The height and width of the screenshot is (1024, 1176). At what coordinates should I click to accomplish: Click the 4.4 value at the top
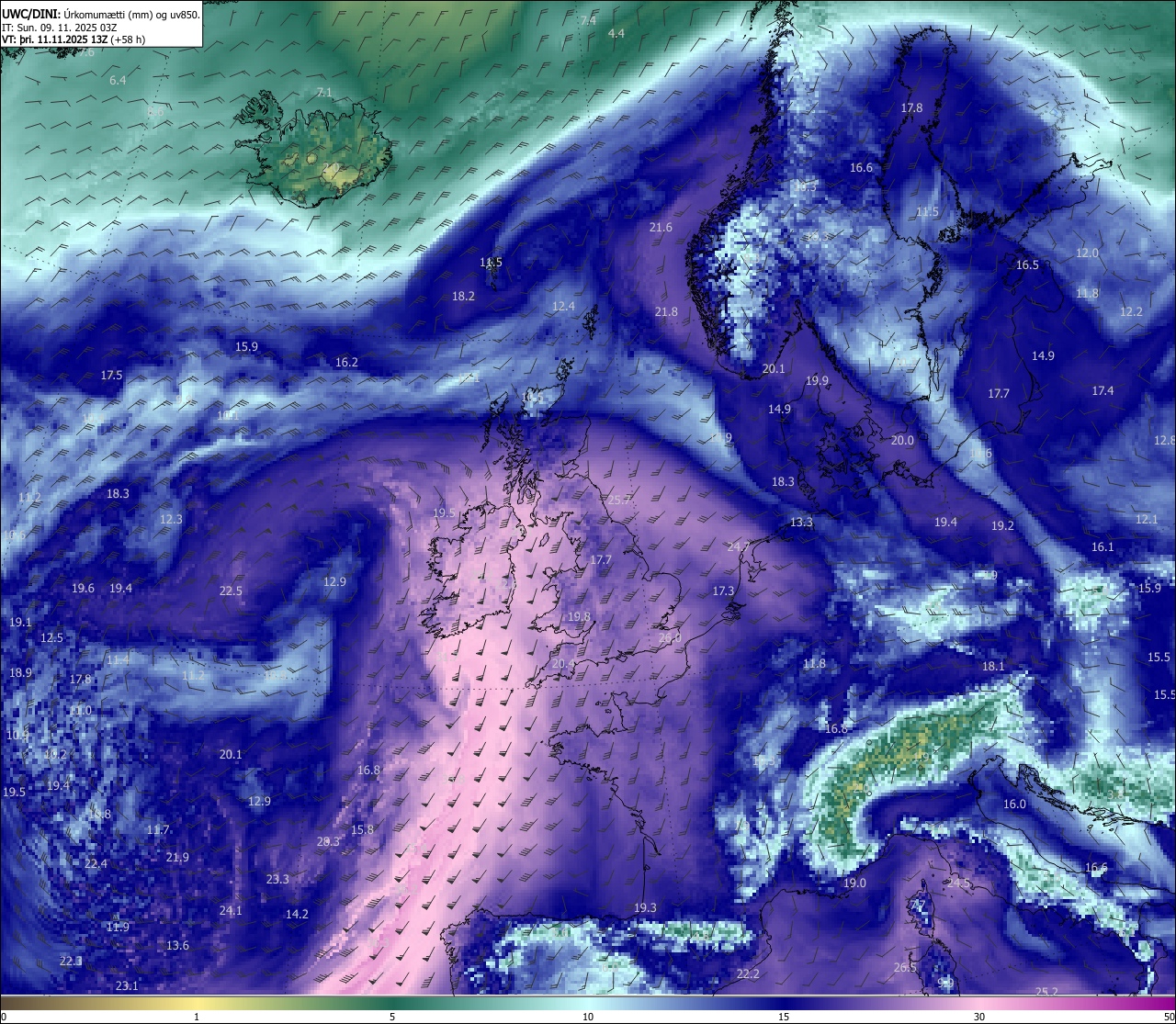pos(616,34)
